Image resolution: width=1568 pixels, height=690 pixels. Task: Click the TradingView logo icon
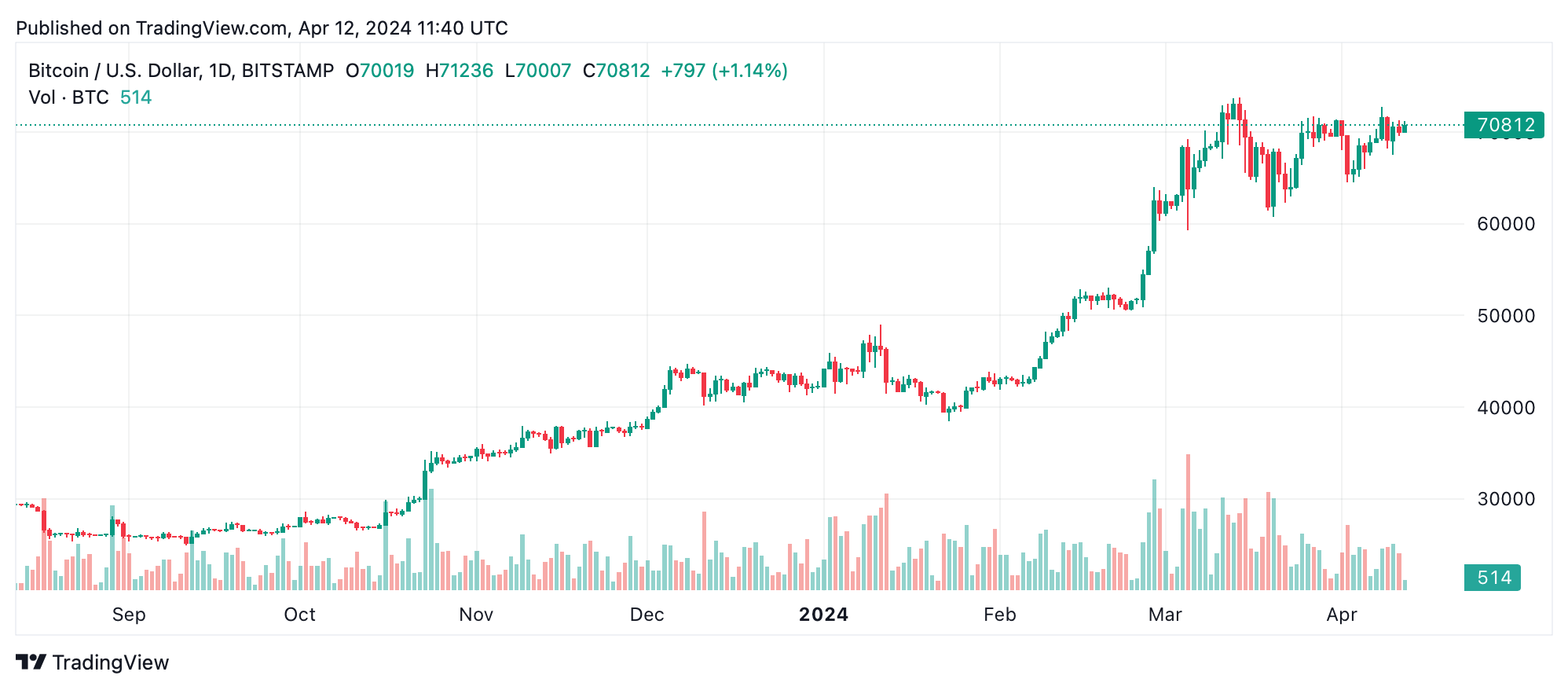31,662
